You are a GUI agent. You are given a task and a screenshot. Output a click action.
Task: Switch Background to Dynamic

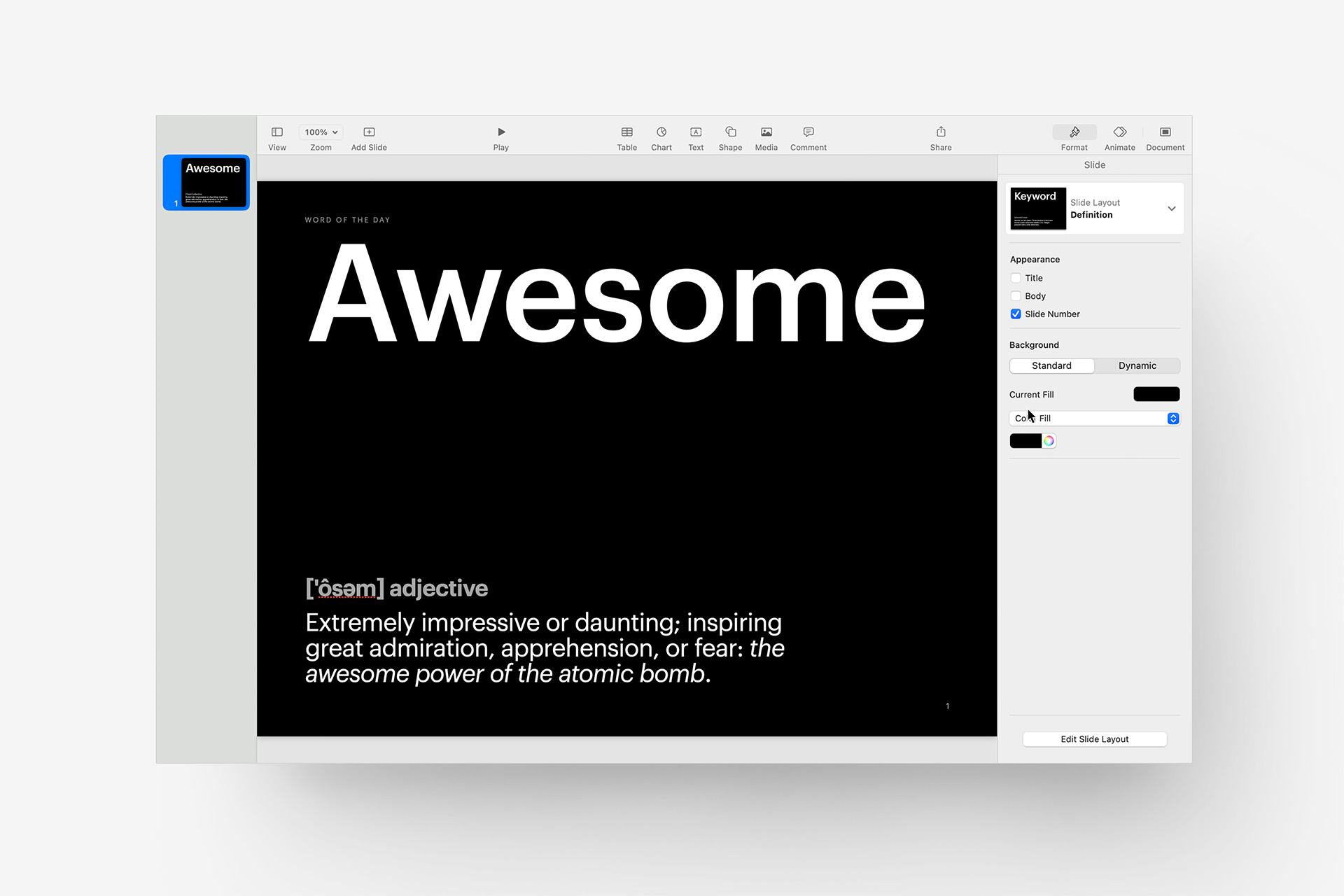pos(1136,365)
